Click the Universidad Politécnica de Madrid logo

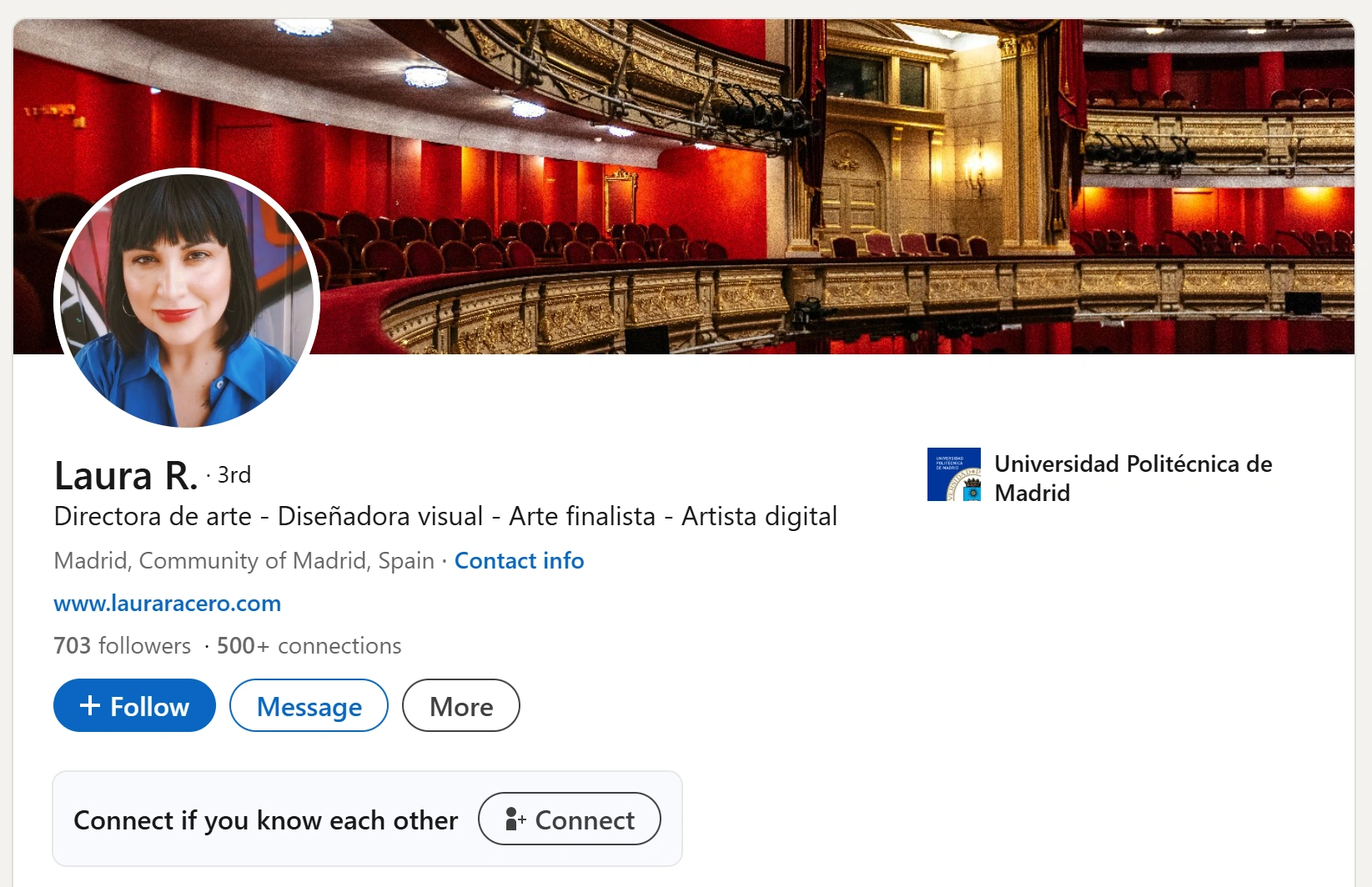coord(953,474)
